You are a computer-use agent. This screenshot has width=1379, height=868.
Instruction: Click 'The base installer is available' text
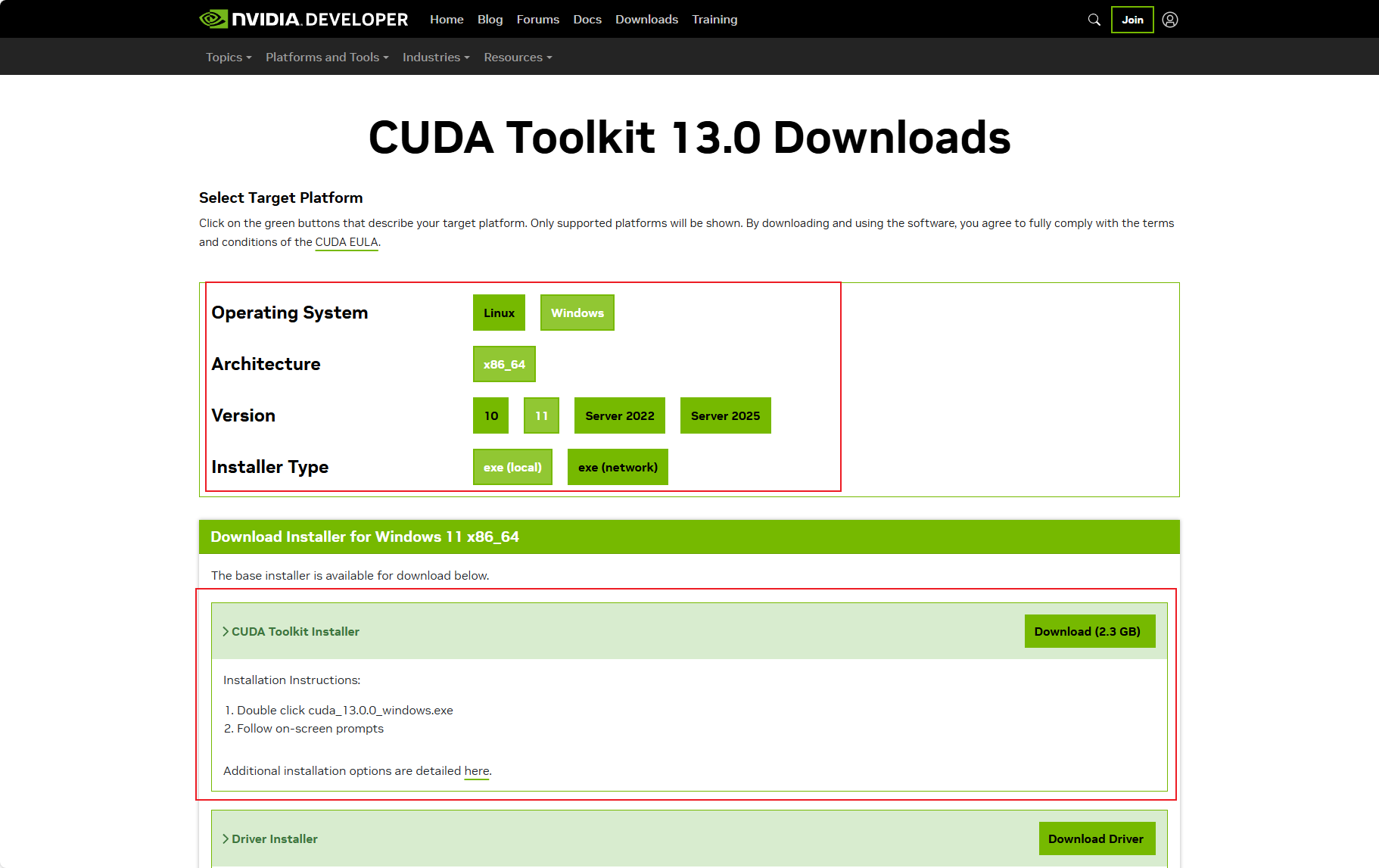click(x=350, y=575)
